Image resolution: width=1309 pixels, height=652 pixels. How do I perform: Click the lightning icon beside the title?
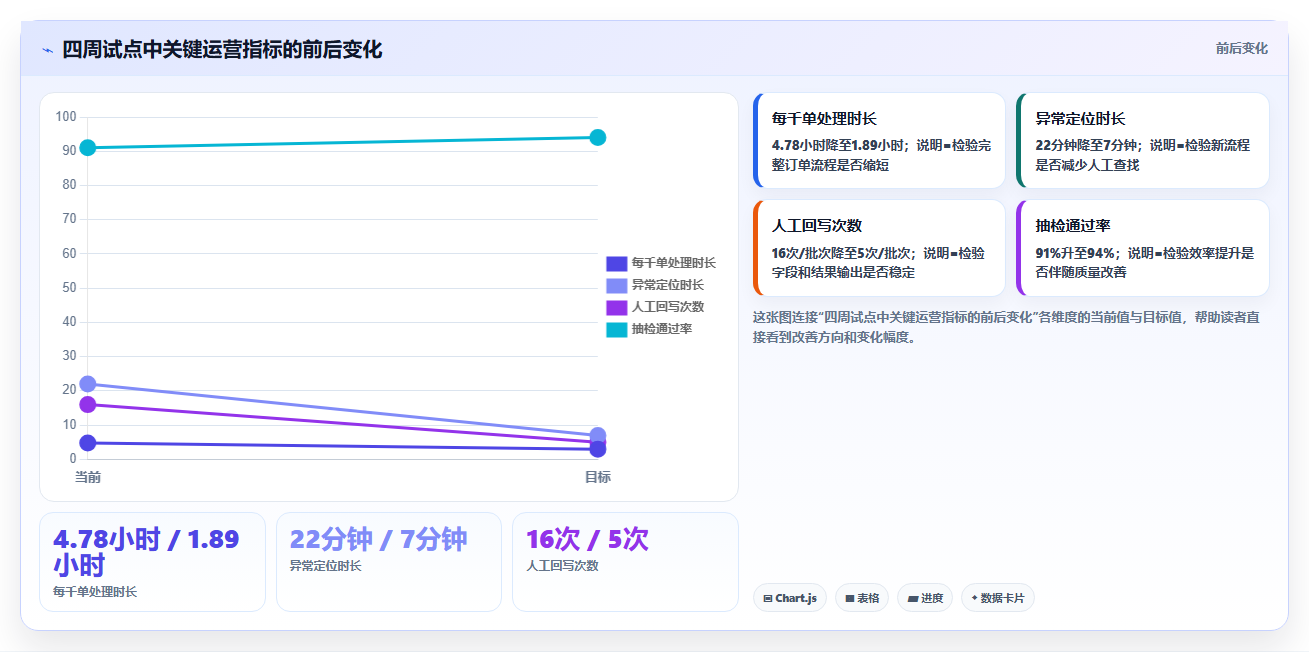(47, 50)
